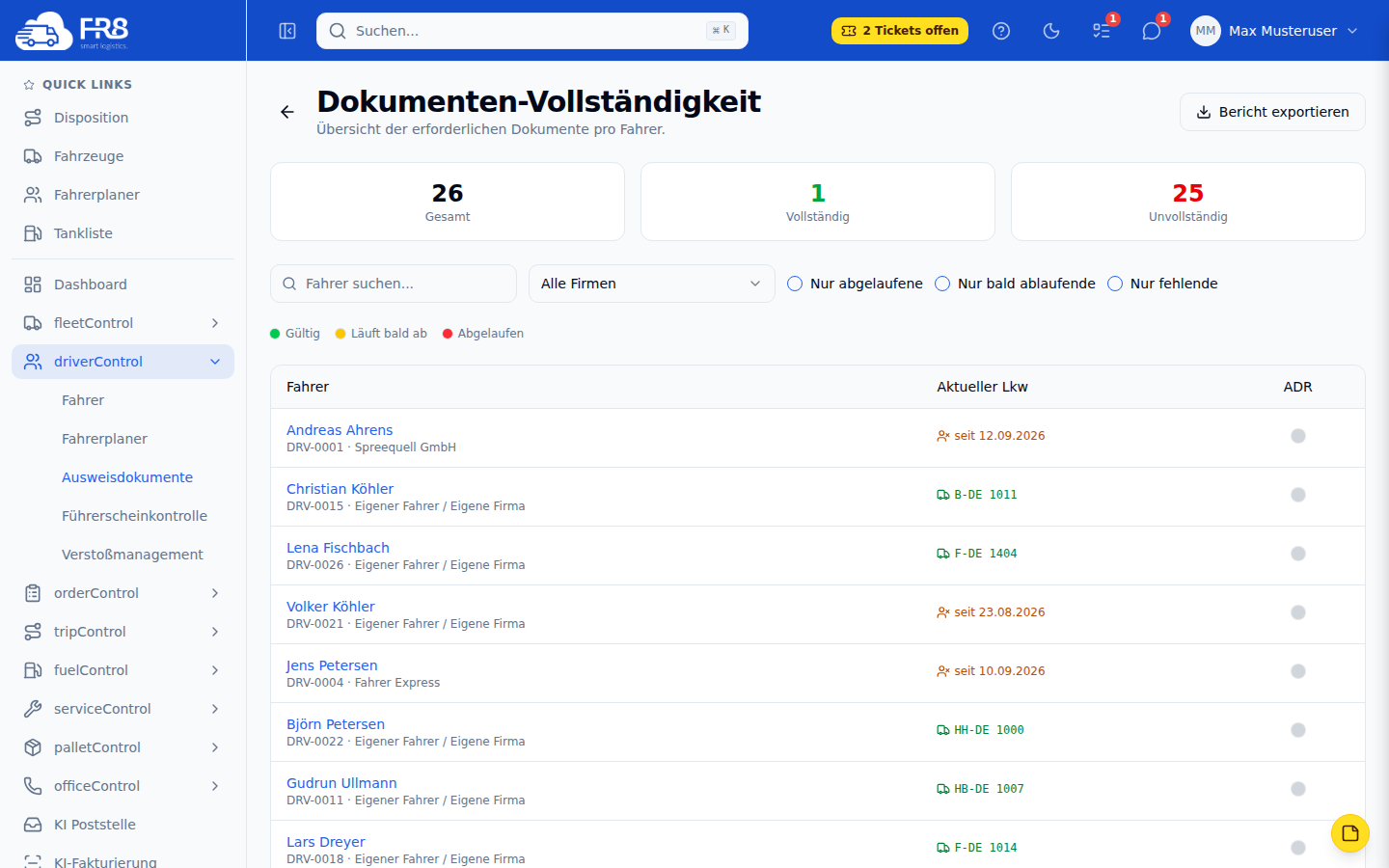
Task: Open the Alle Firmen dropdown
Action: 652,284
